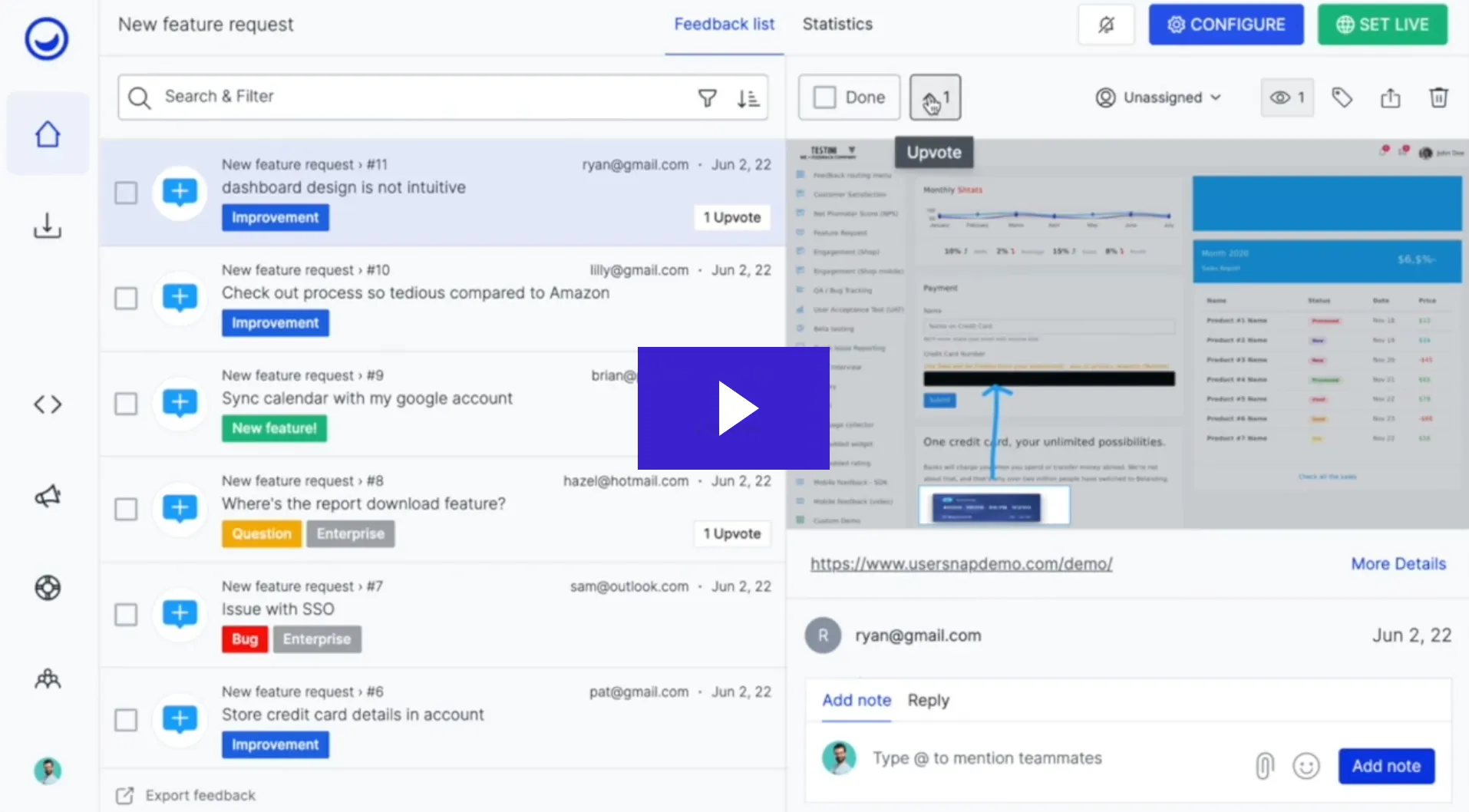Open the team members sidebar icon
This screenshot has width=1469, height=812.
click(48, 679)
